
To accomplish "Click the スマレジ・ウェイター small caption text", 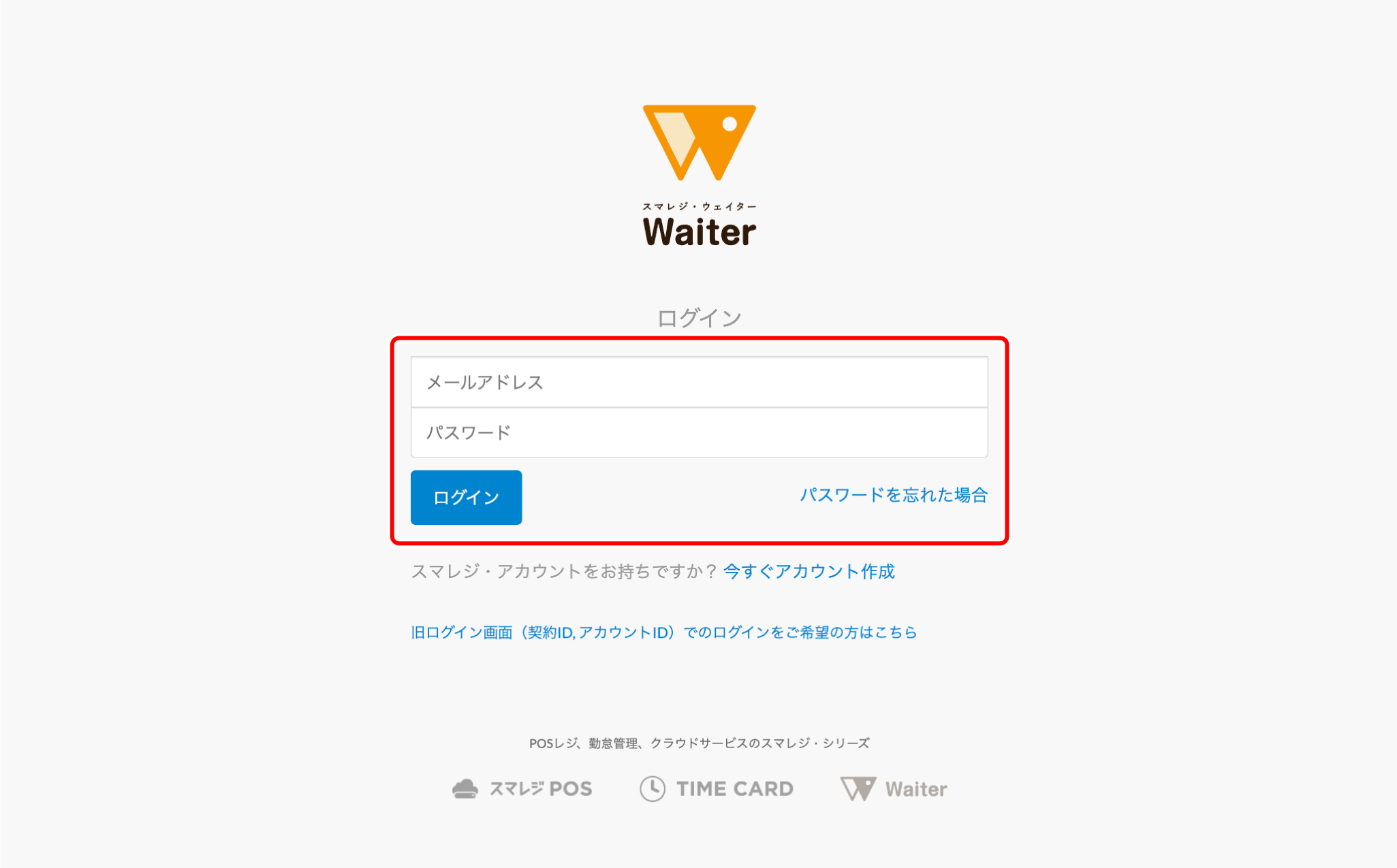I will 699,206.
